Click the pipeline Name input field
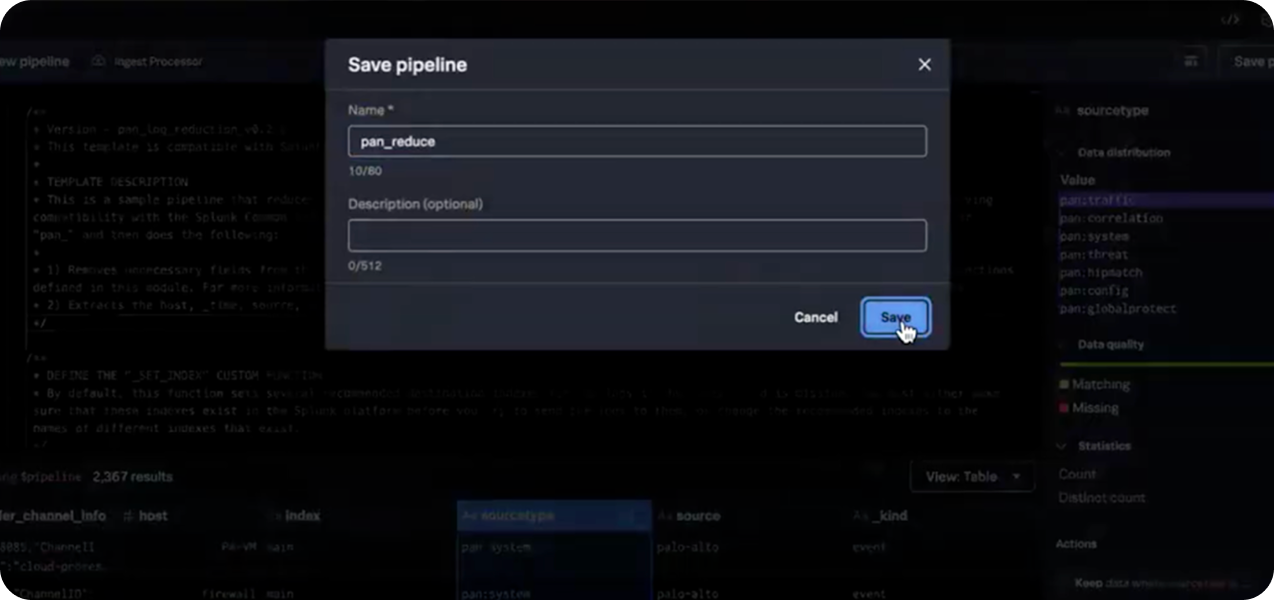 637,141
